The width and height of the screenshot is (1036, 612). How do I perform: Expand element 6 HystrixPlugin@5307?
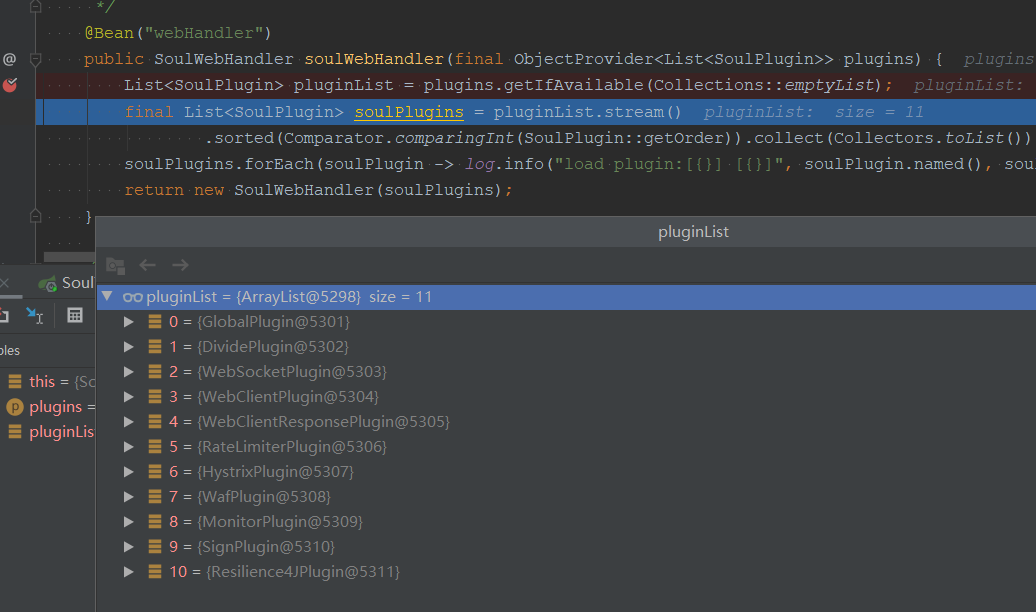click(129, 472)
